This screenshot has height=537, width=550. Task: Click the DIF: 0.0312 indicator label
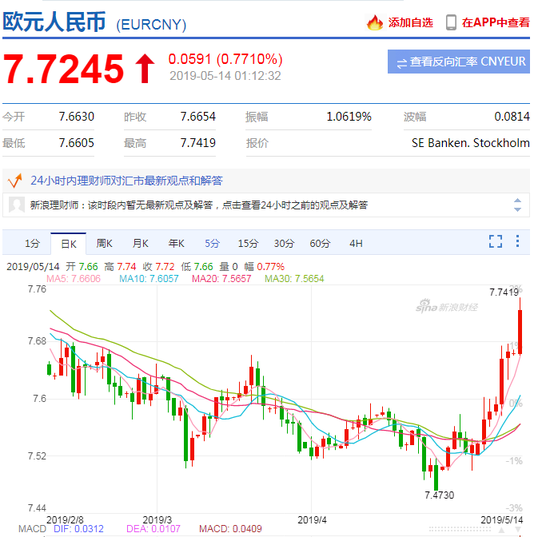78,529
